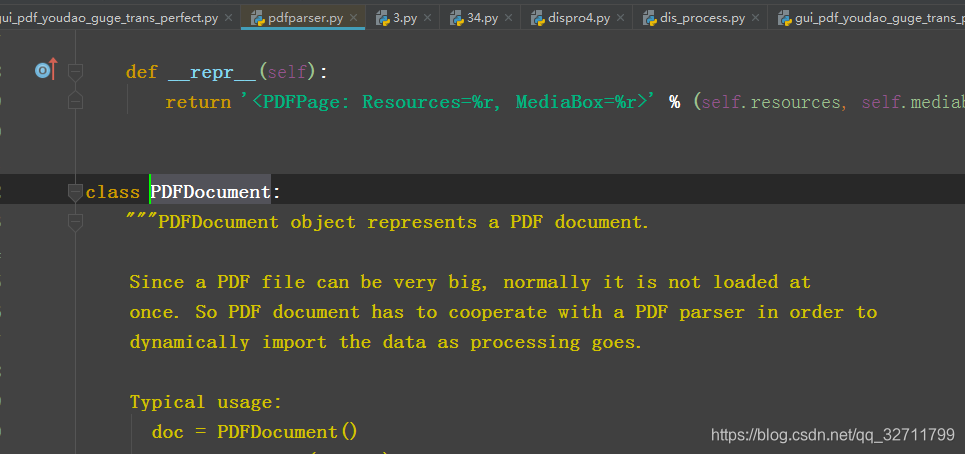Close the 3.py tab
Screen dimensions: 965x454
428,18
